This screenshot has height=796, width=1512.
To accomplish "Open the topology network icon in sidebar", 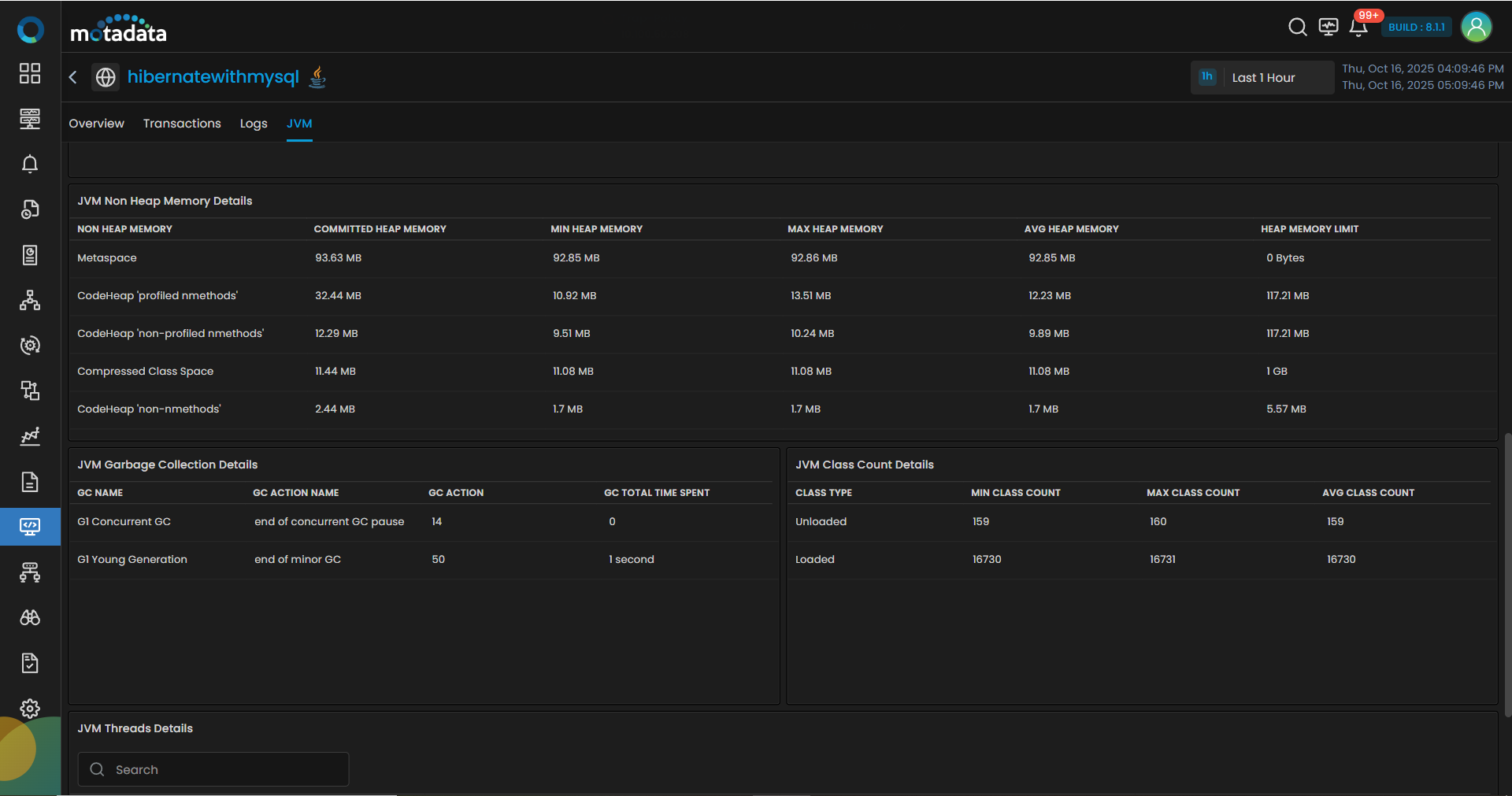I will tap(30, 300).
